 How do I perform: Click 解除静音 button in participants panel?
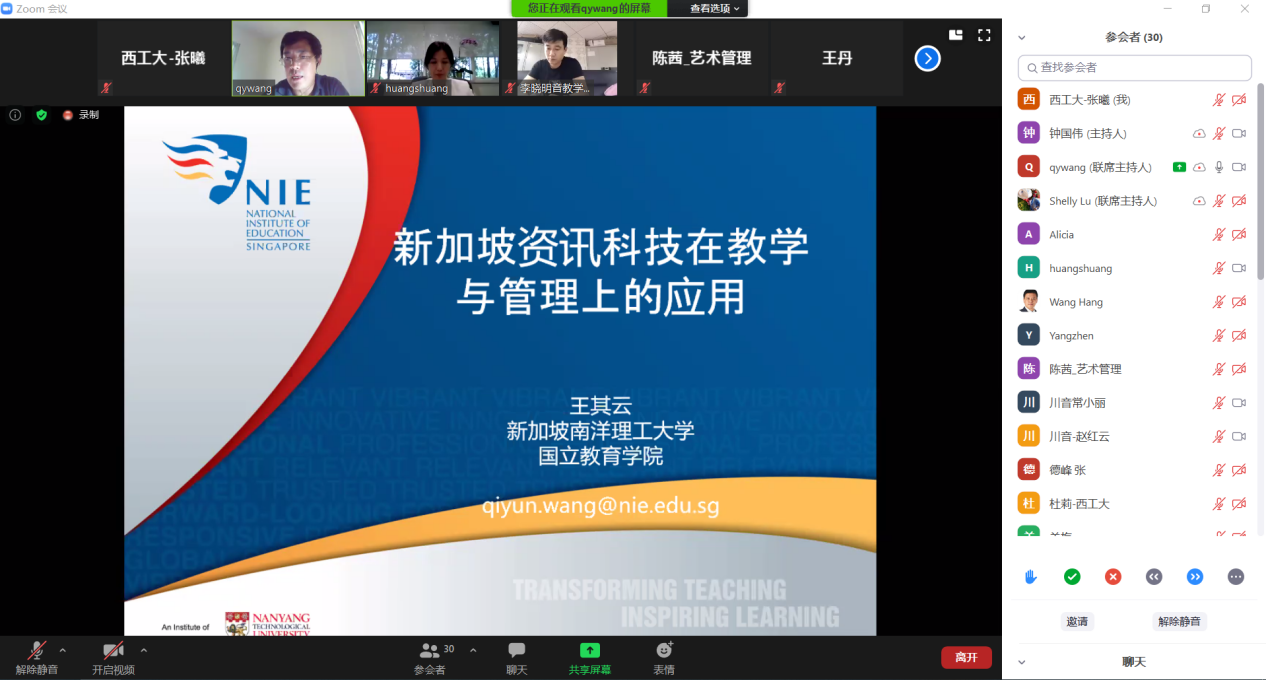1180,621
